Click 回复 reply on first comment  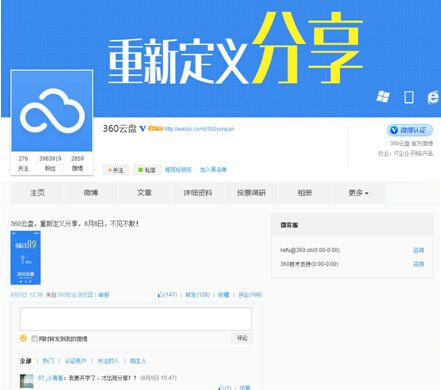(245, 388)
